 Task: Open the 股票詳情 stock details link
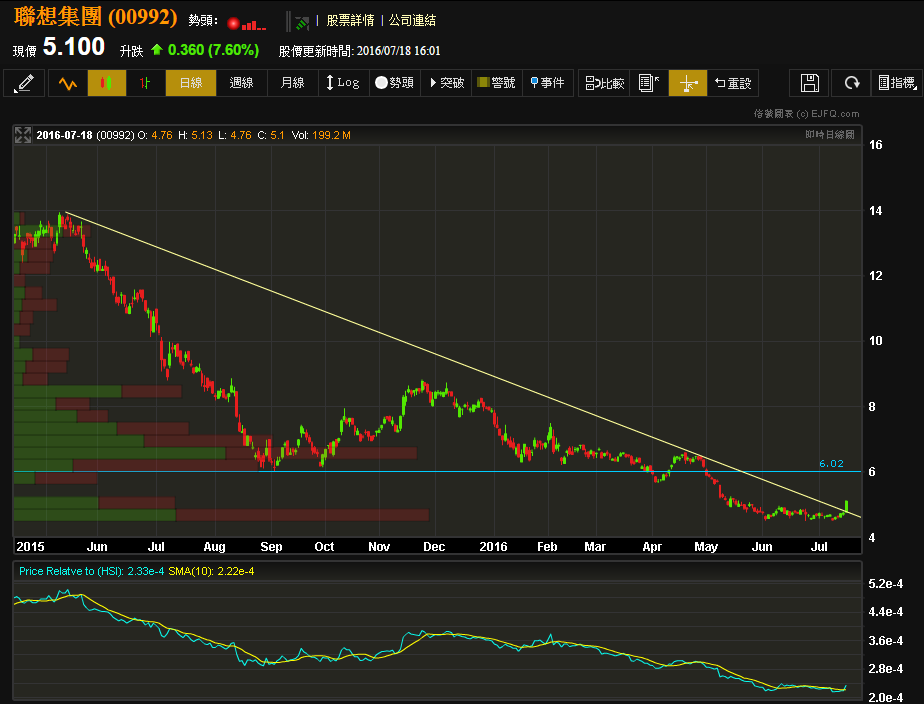[x=350, y=21]
